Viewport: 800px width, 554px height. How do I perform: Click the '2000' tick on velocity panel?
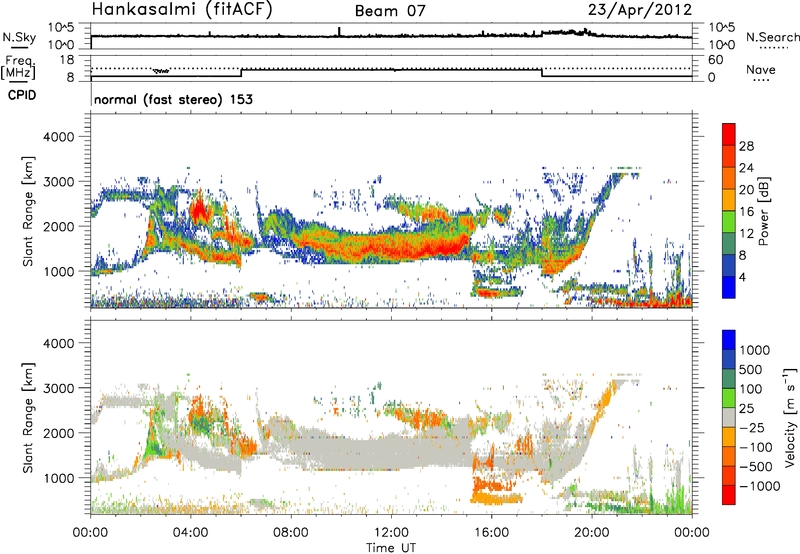58,433
